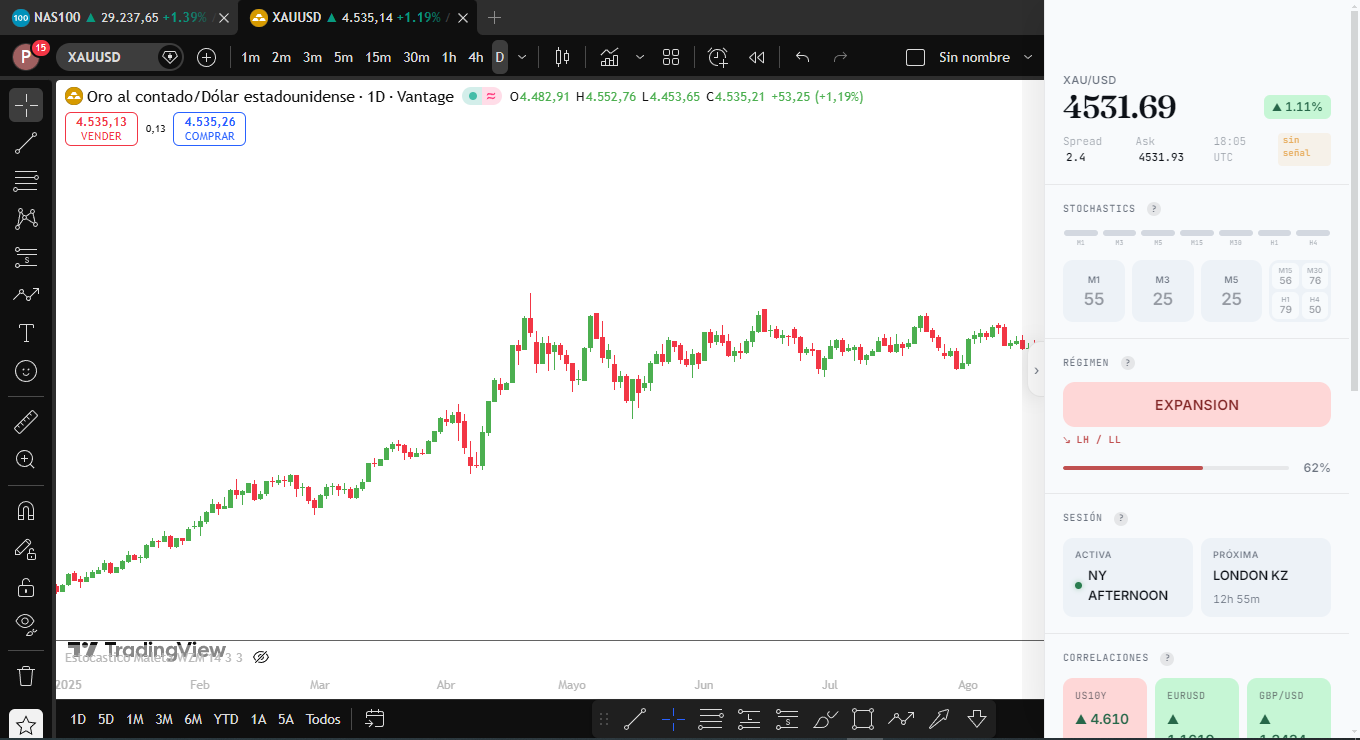Image resolution: width=1360 pixels, height=740 pixels.
Task: Expand the Sin nombre layout dropdown
Action: 1028,57
